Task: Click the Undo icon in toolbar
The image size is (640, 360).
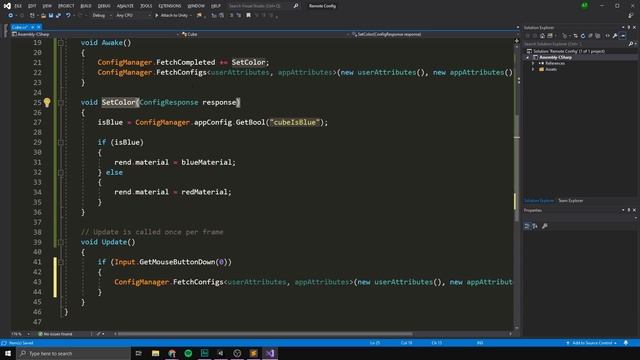Action: 68,16
